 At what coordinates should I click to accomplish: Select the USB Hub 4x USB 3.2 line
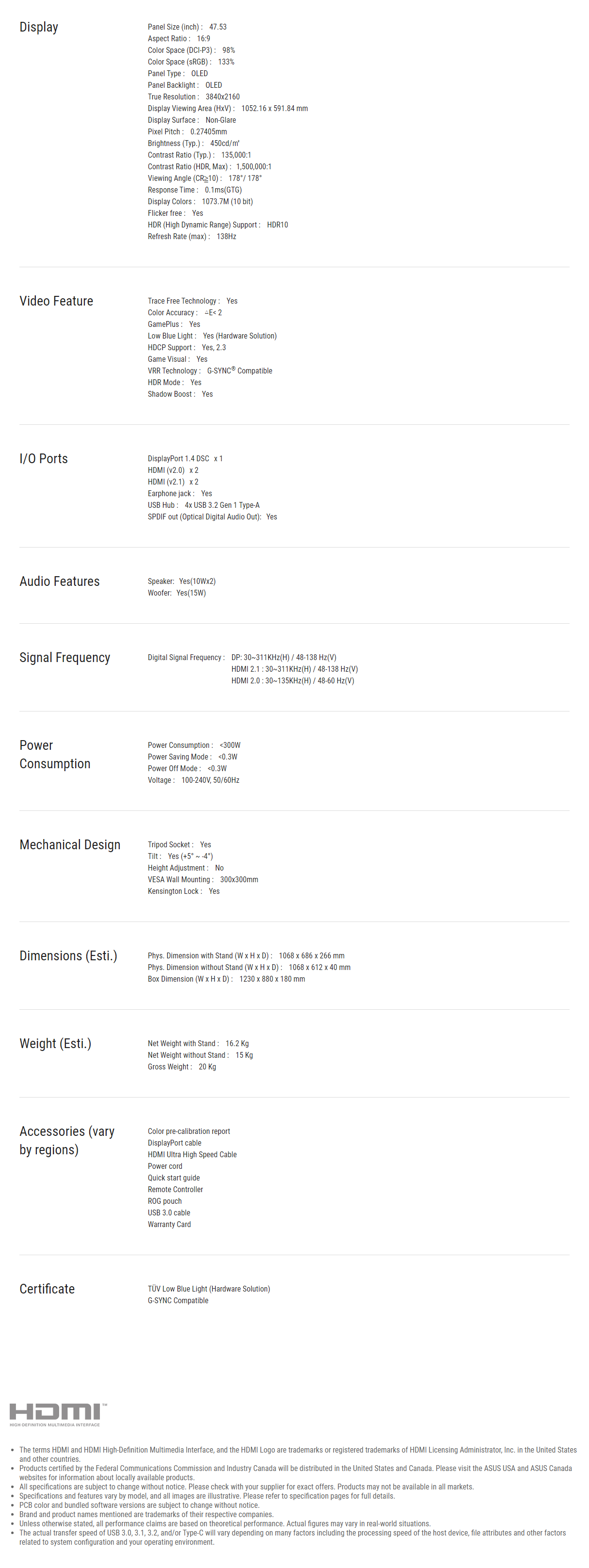(x=204, y=505)
